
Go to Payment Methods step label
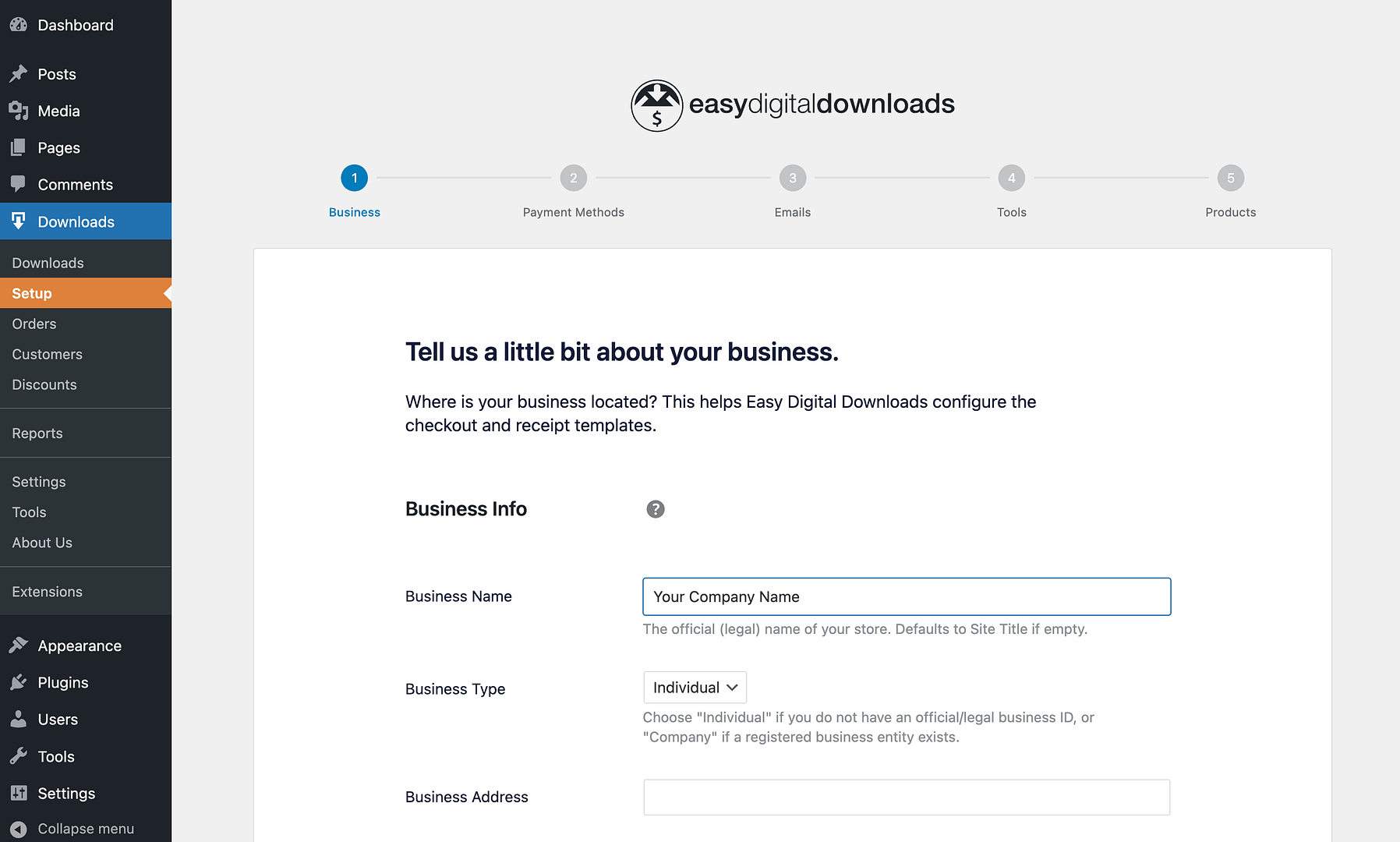[x=574, y=212]
